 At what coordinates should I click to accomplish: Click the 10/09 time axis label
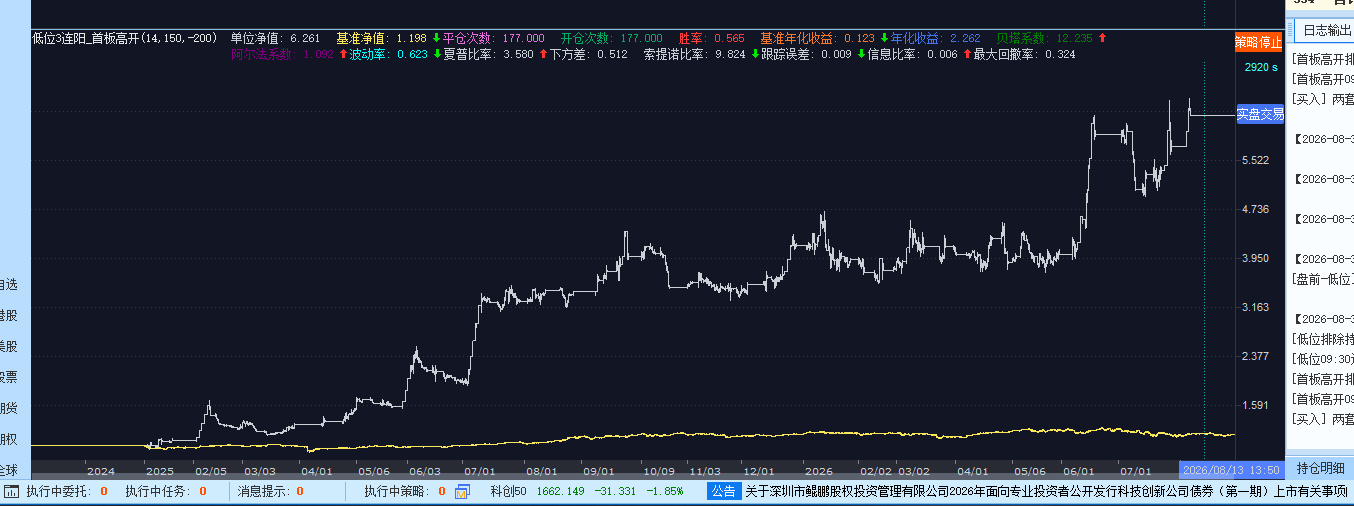point(659,470)
